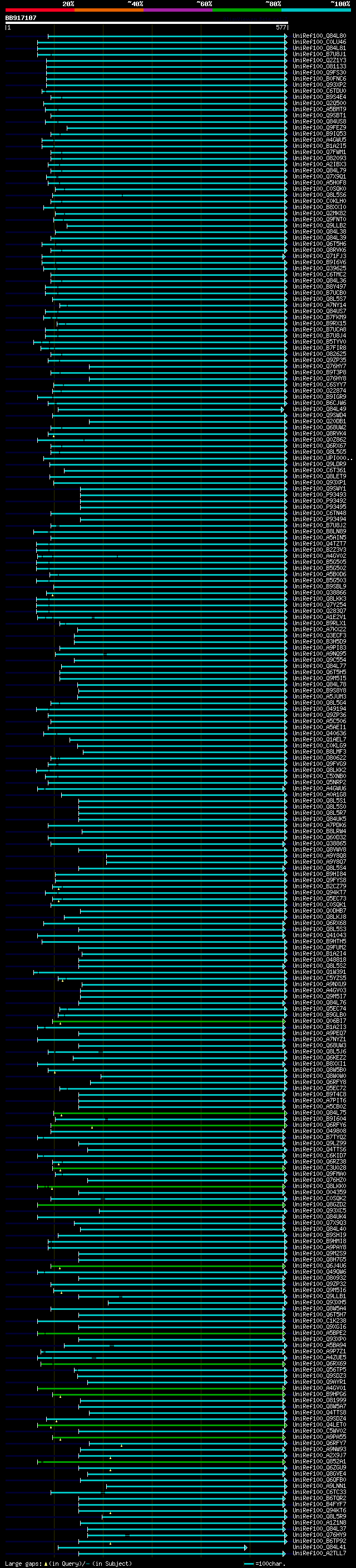The height and width of the screenshot is (1568, 356).
Task: Select hit UniRef100_Q7X9Q3
Action: point(319,1222)
